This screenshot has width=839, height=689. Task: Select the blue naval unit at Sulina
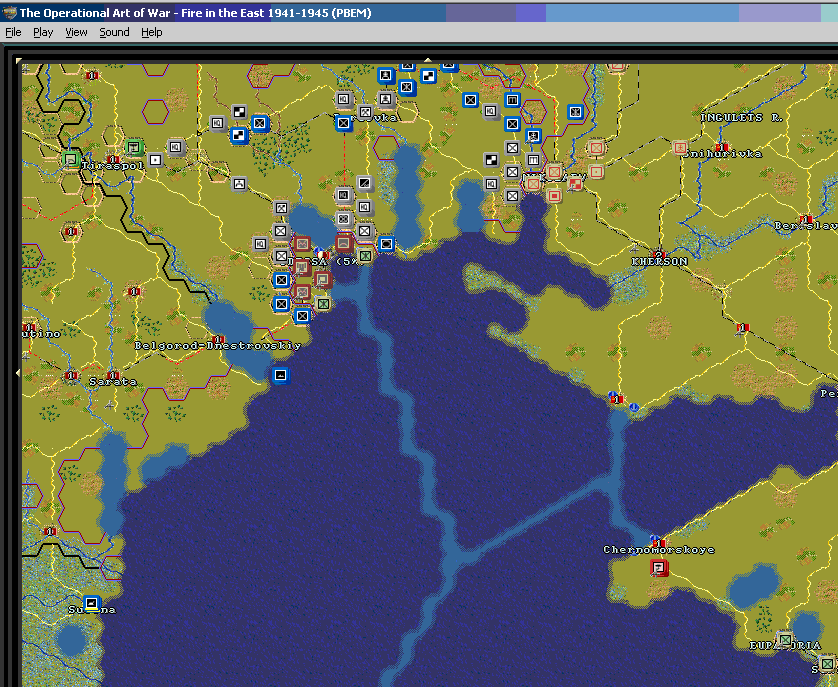click(92, 603)
